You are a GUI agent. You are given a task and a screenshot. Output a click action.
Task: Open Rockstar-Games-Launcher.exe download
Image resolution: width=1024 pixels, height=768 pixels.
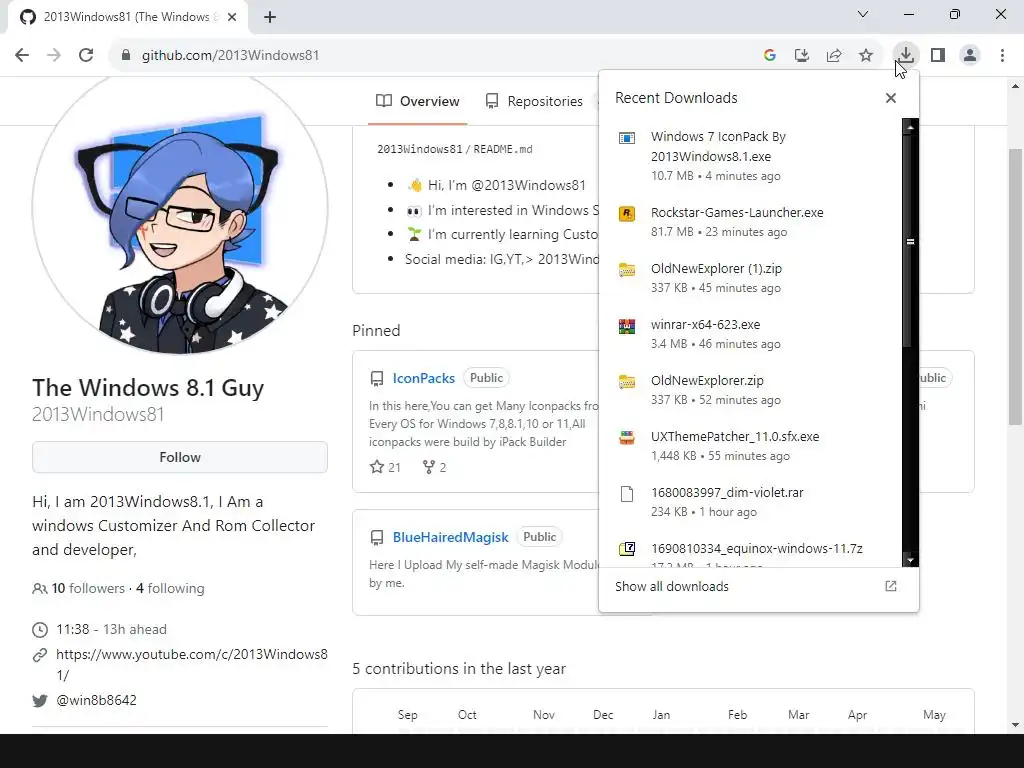pos(751,221)
